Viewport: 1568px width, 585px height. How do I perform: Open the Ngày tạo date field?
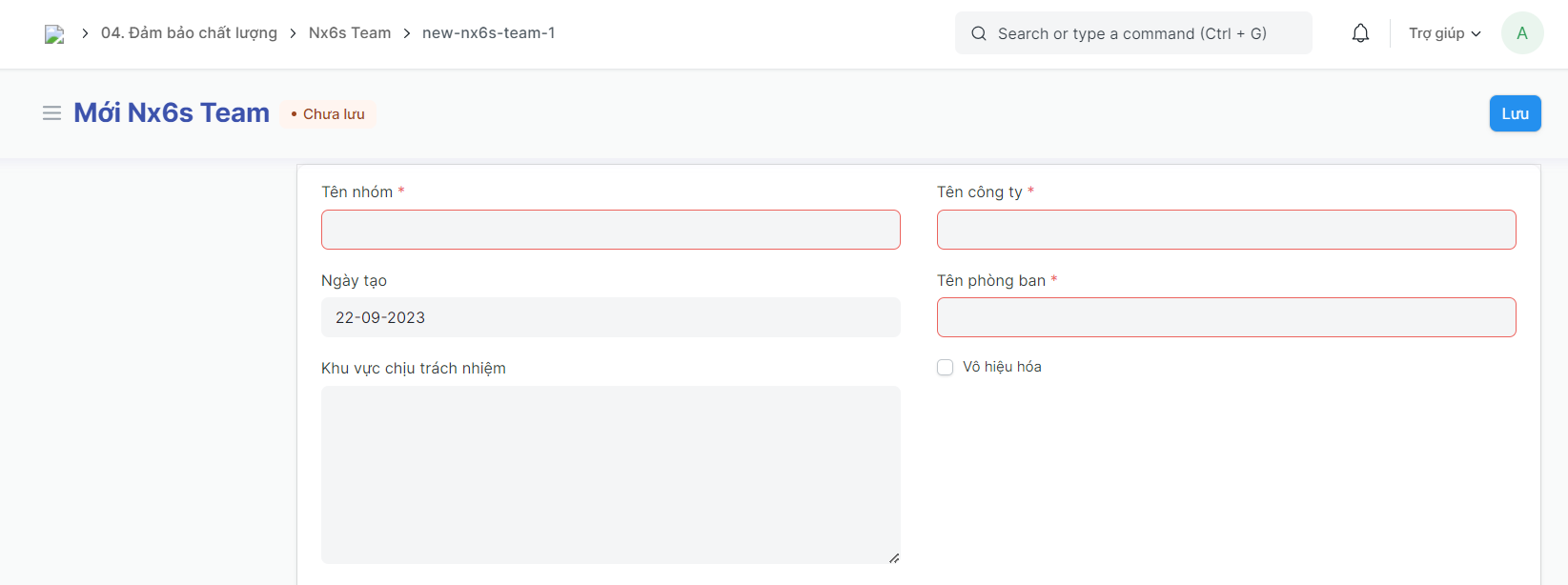click(610, 317)
